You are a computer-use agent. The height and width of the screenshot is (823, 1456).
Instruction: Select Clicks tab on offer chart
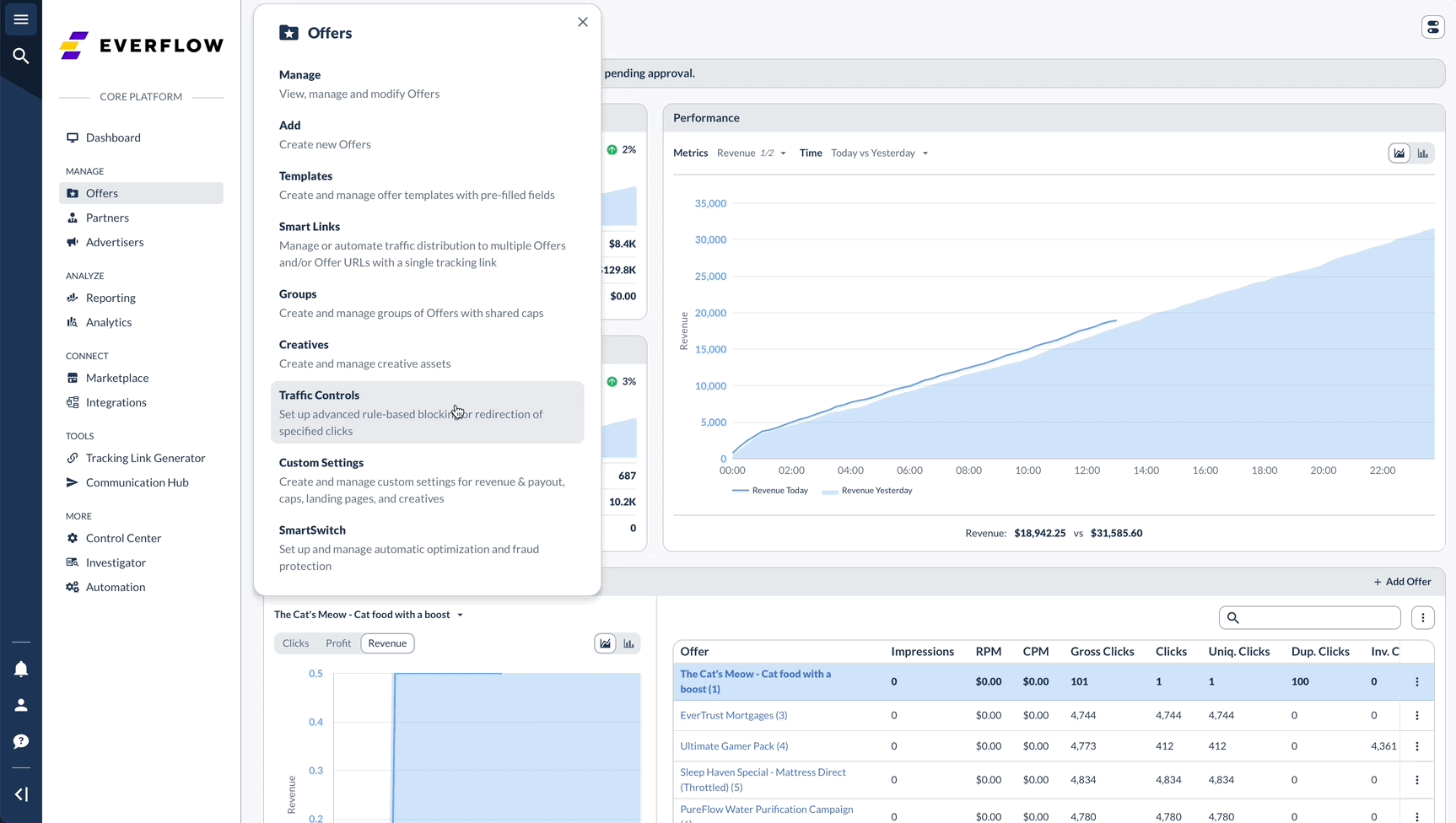[x=295, y=643]
